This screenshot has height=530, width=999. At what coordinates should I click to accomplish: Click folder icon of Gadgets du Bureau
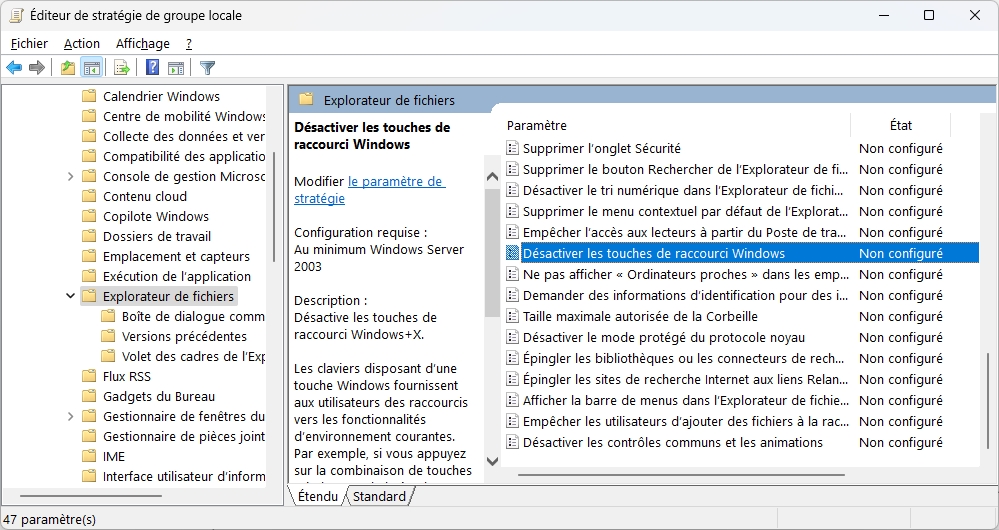pos(89,396)
